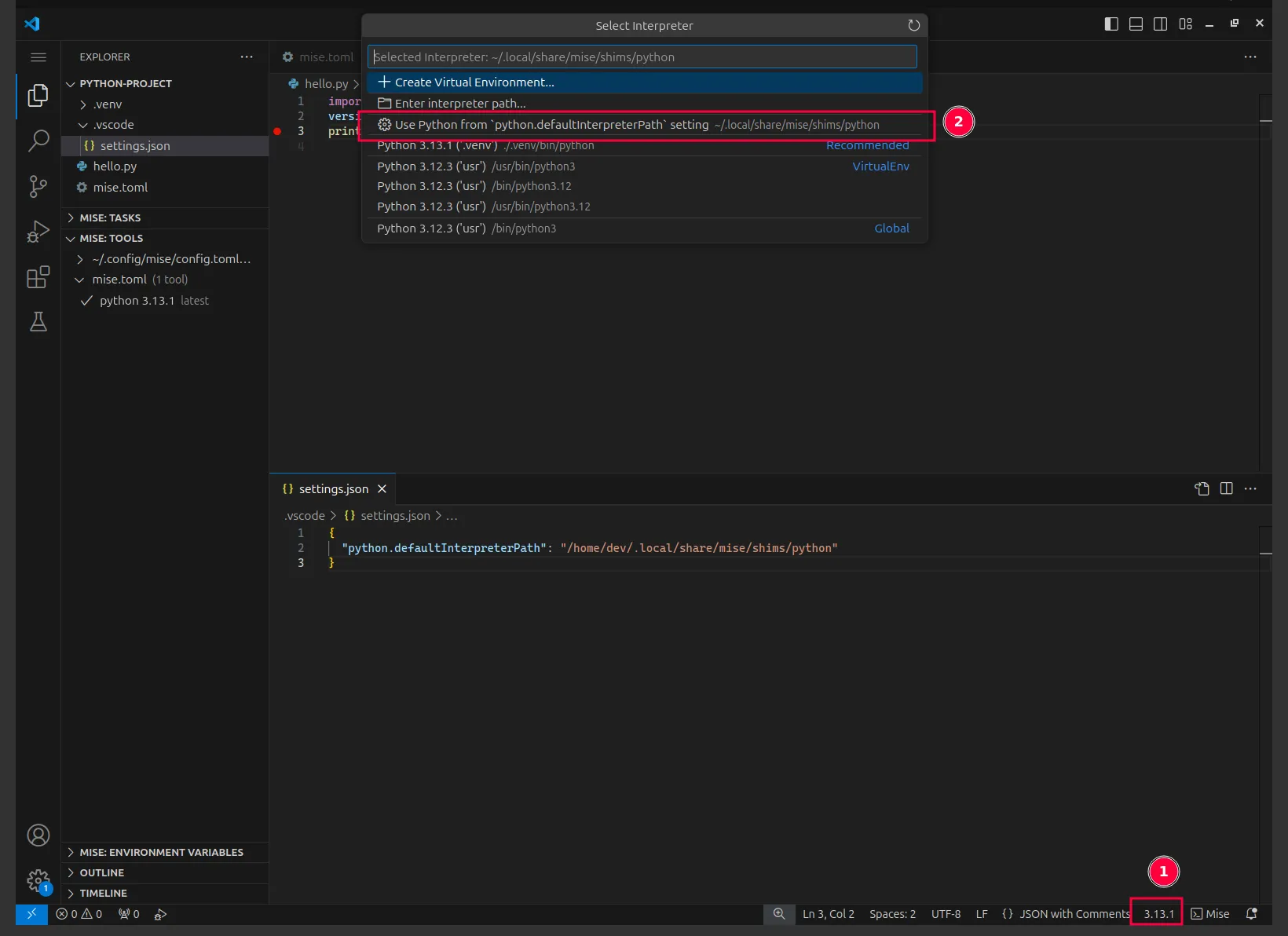Screen dimensions: 1288x936
Task: Show errors and warnings in status bar
Action: click(79, 914)
